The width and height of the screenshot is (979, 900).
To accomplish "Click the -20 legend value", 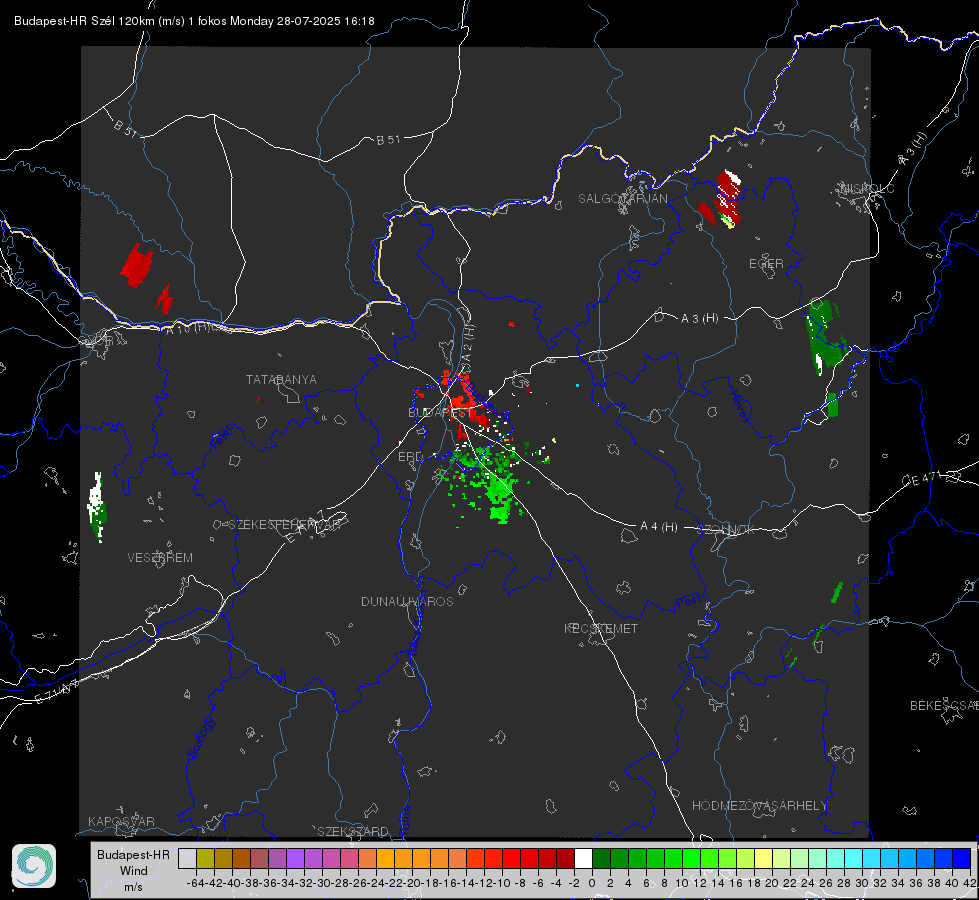I will pos(412,883).
